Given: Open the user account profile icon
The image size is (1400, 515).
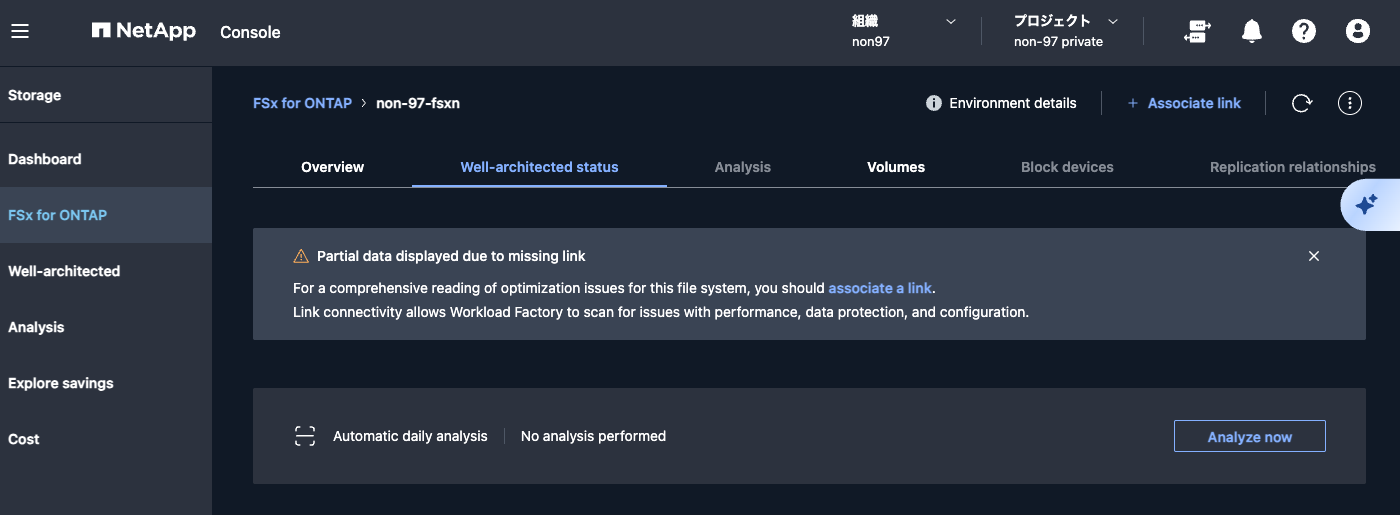Looking at the screenshot, I should (x=1357, y=32).
